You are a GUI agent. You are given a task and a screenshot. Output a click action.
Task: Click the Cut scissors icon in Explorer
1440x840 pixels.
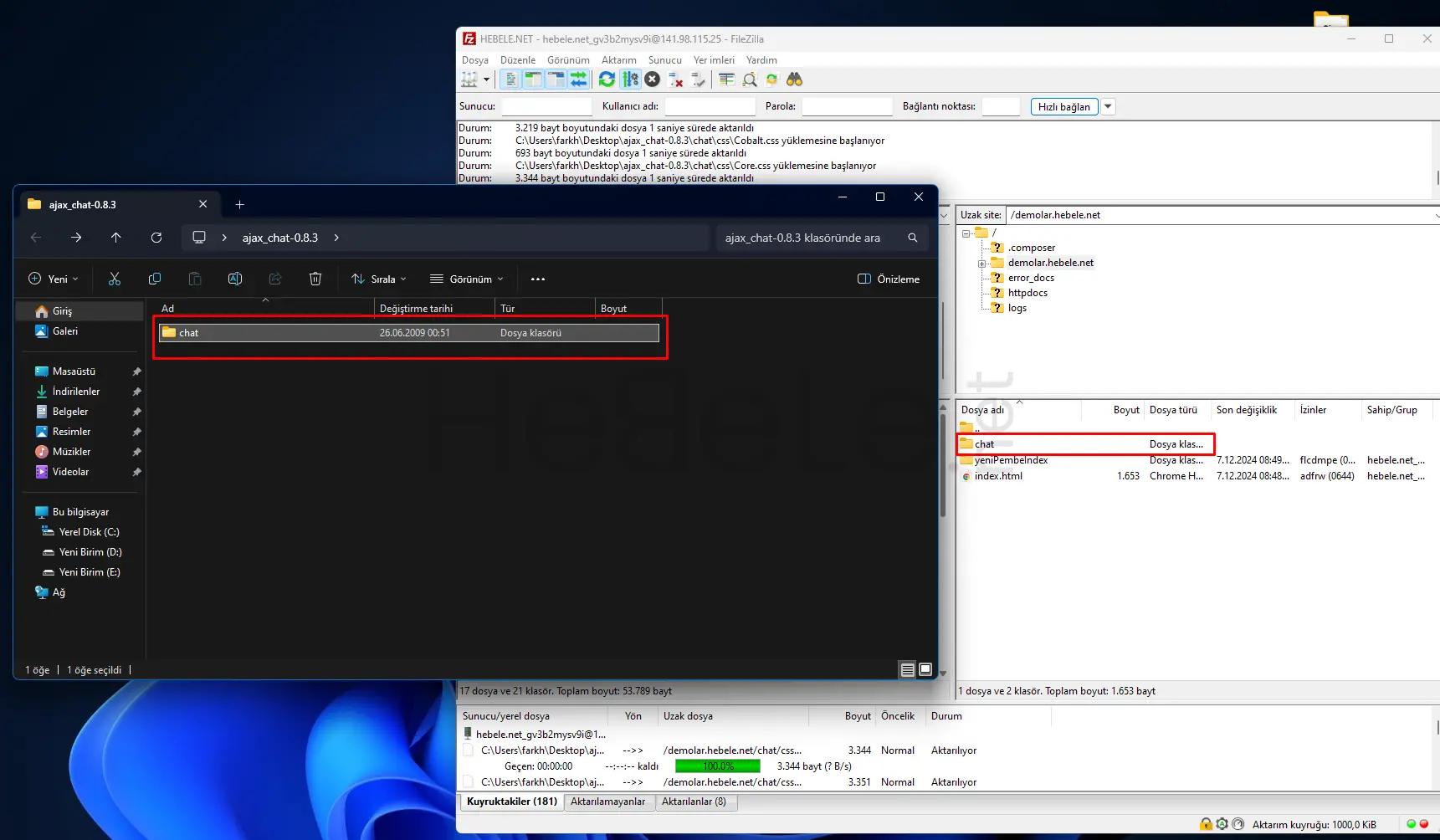(x=115, y=279)
